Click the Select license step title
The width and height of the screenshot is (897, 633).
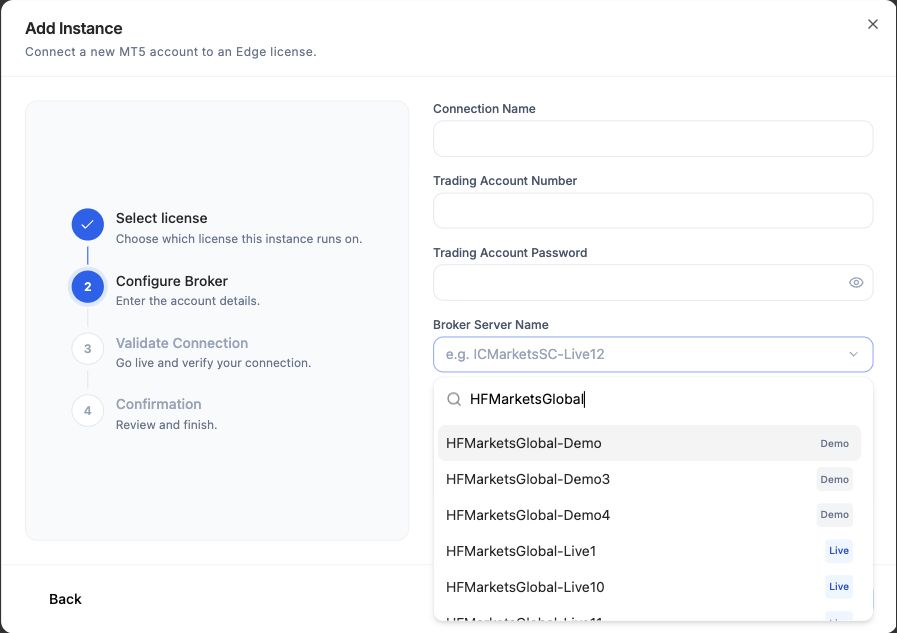[161, 218]
